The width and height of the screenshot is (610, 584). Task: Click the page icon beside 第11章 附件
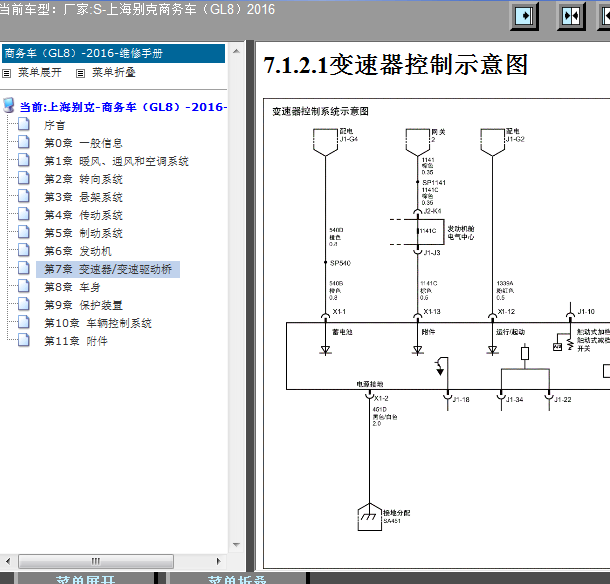pyautogui.click(x=24, y=340)
